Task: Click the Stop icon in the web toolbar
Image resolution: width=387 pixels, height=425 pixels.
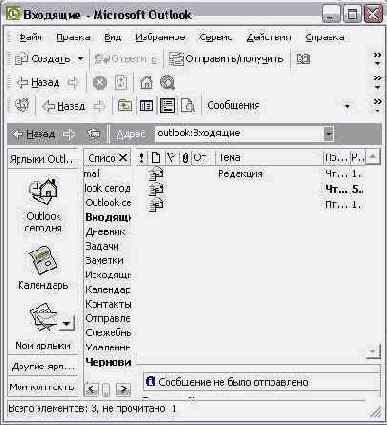Action: (100, 83)
